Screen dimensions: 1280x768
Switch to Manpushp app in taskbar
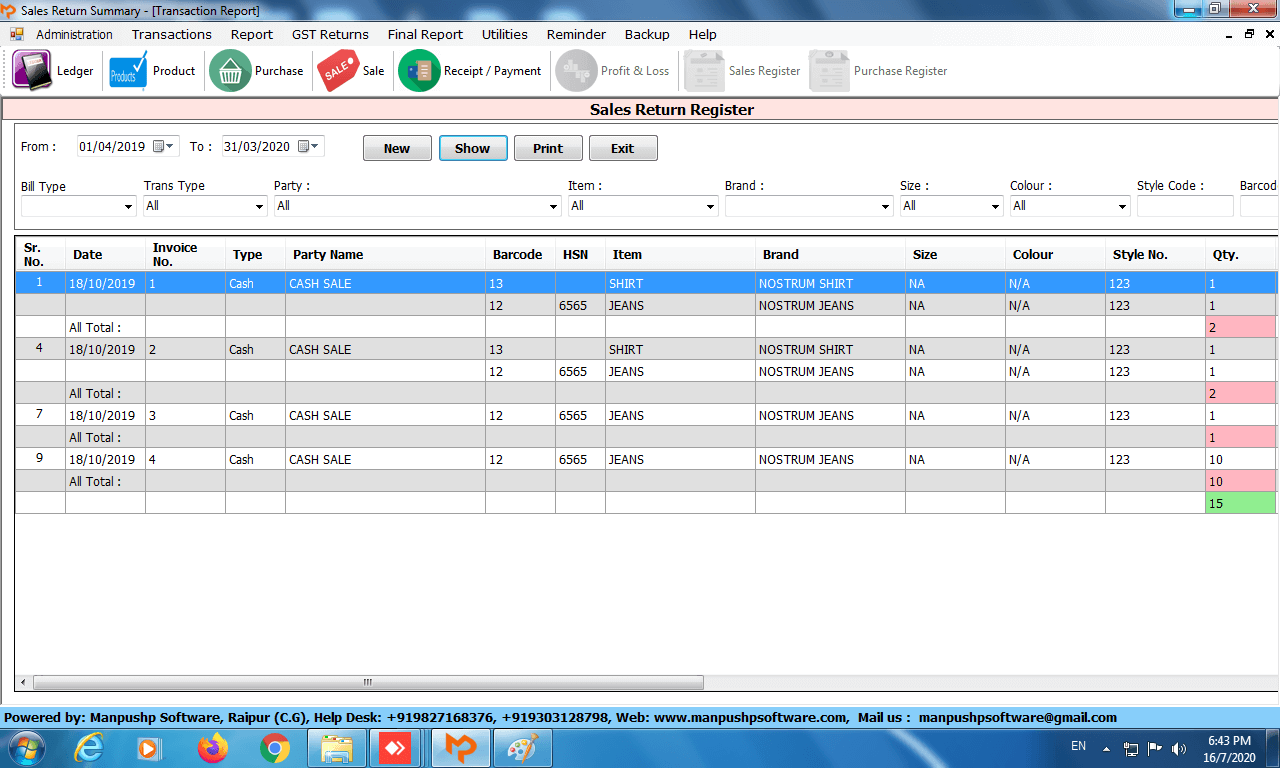pos(460,748)
